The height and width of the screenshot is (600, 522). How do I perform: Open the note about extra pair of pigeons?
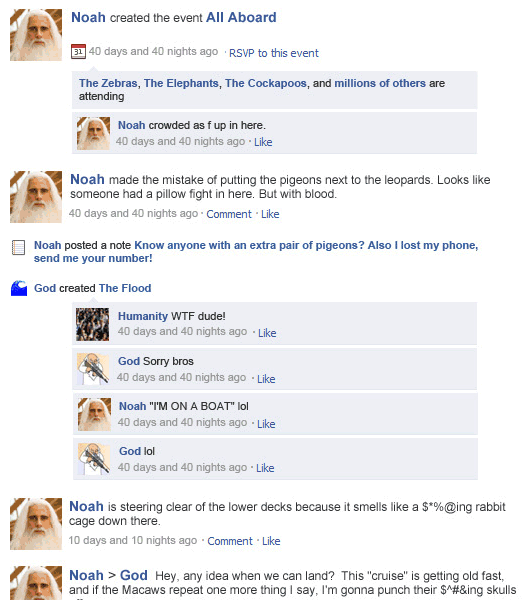256,251
